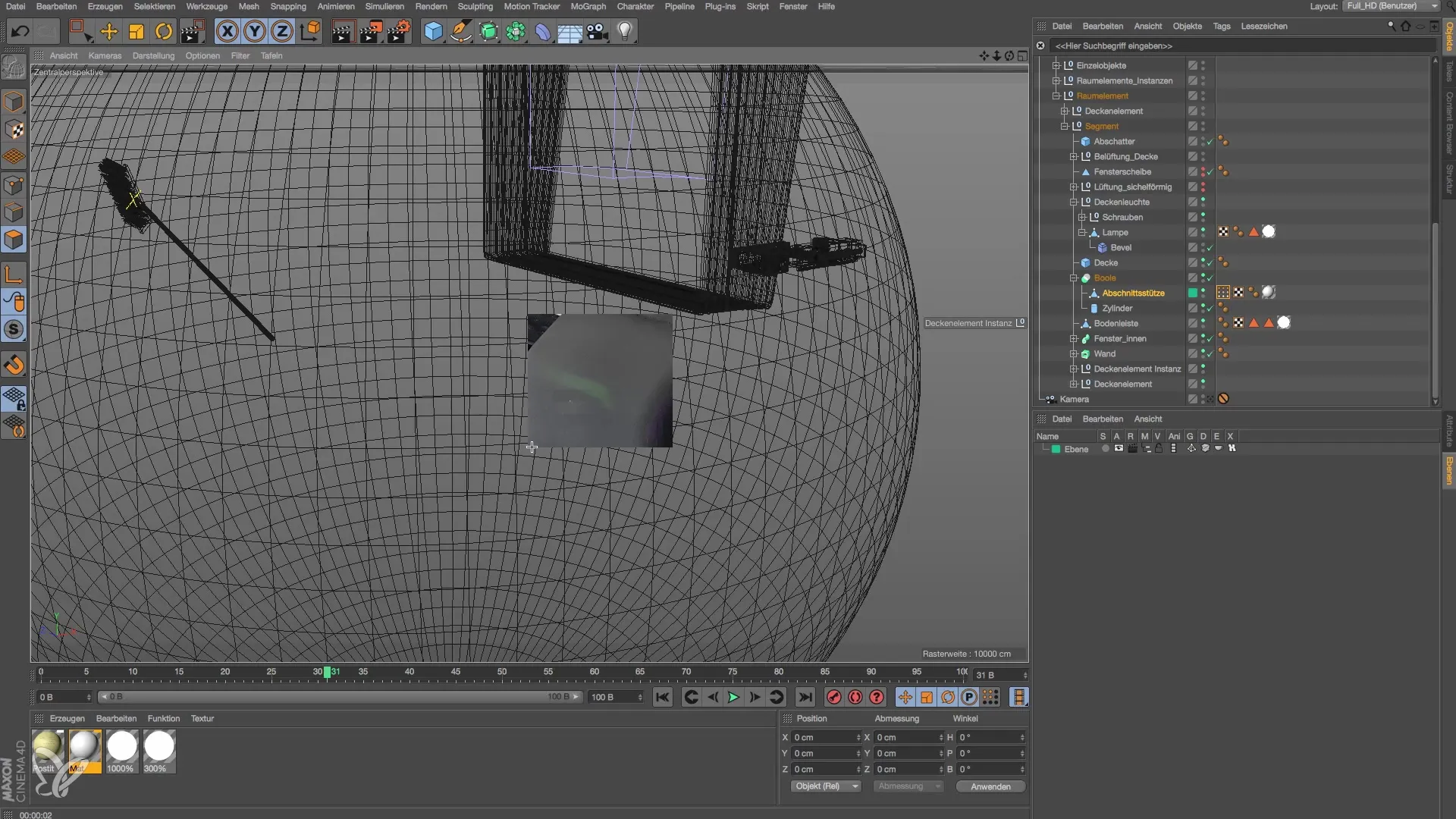Click the Postit material swatch
The height and width of the screenshot is (819, 1456).
(48, 751)
